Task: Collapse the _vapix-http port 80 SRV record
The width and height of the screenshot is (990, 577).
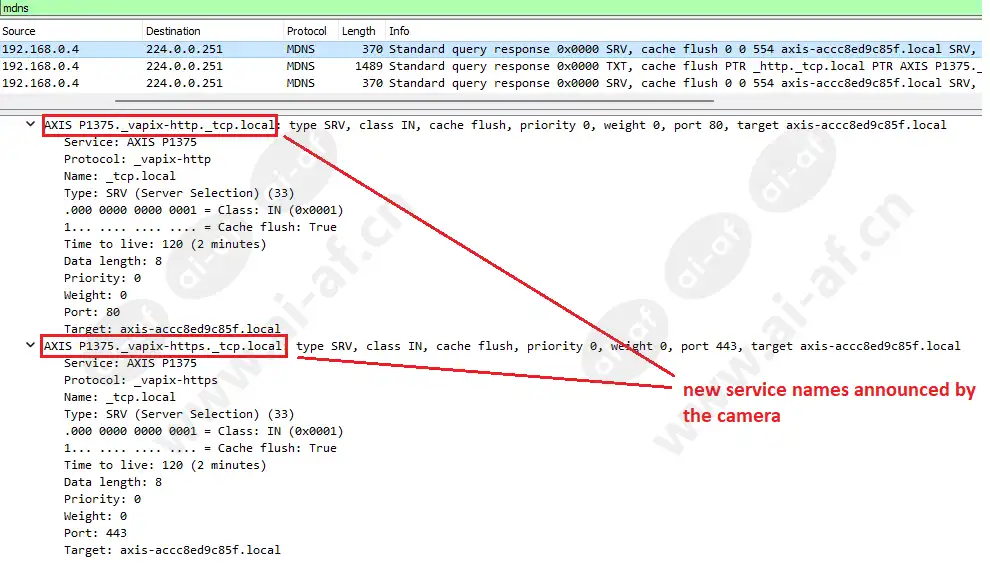Action: (30, 124)
